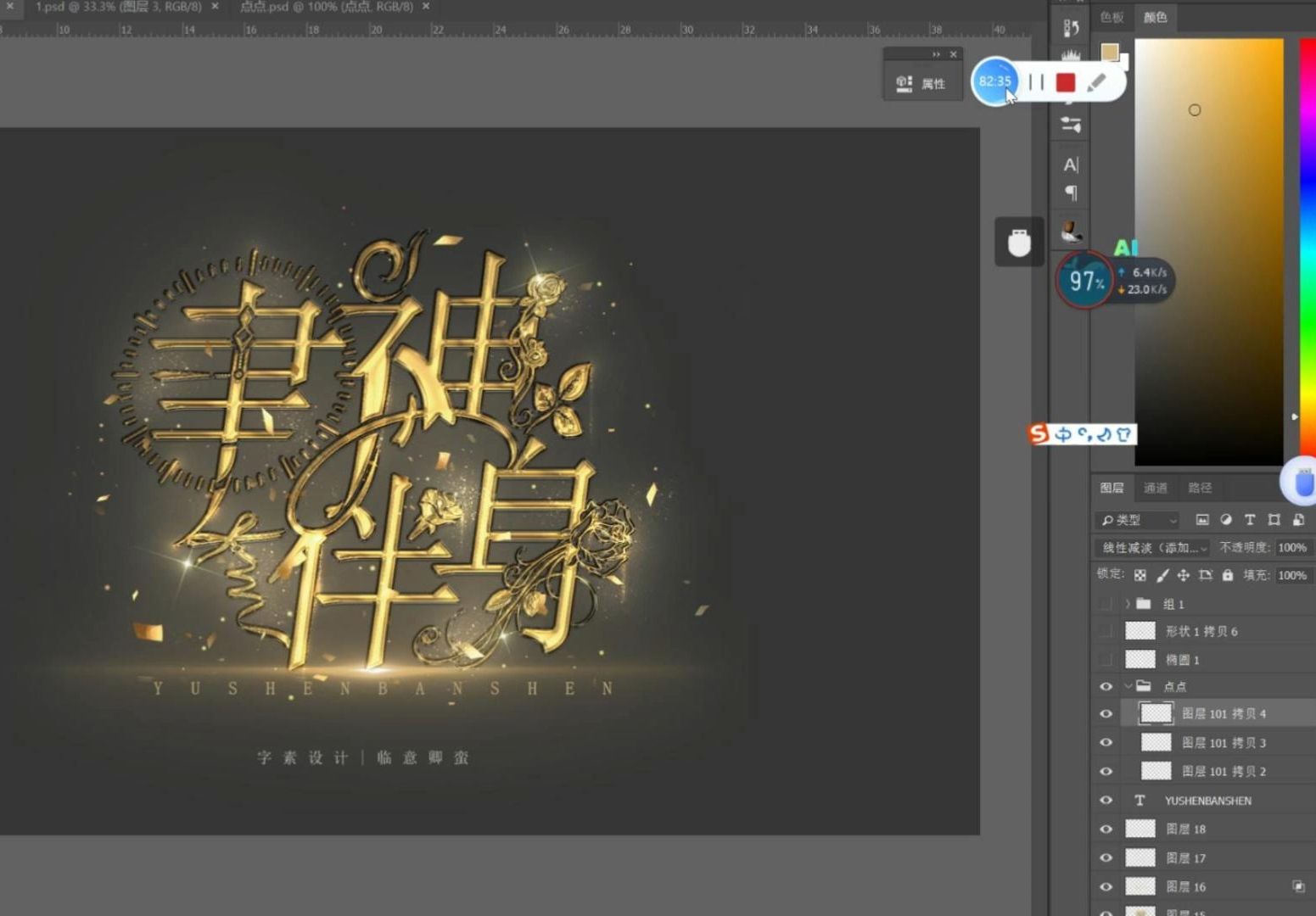
Task: Filter layers by adjustment layer icon
Action: click(x=1226, y=520)
